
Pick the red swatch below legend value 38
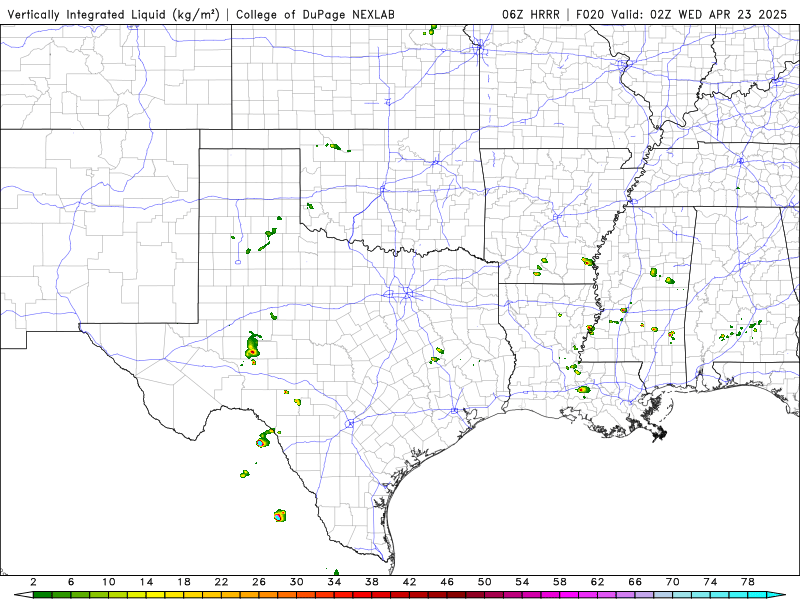pos(381,595)
